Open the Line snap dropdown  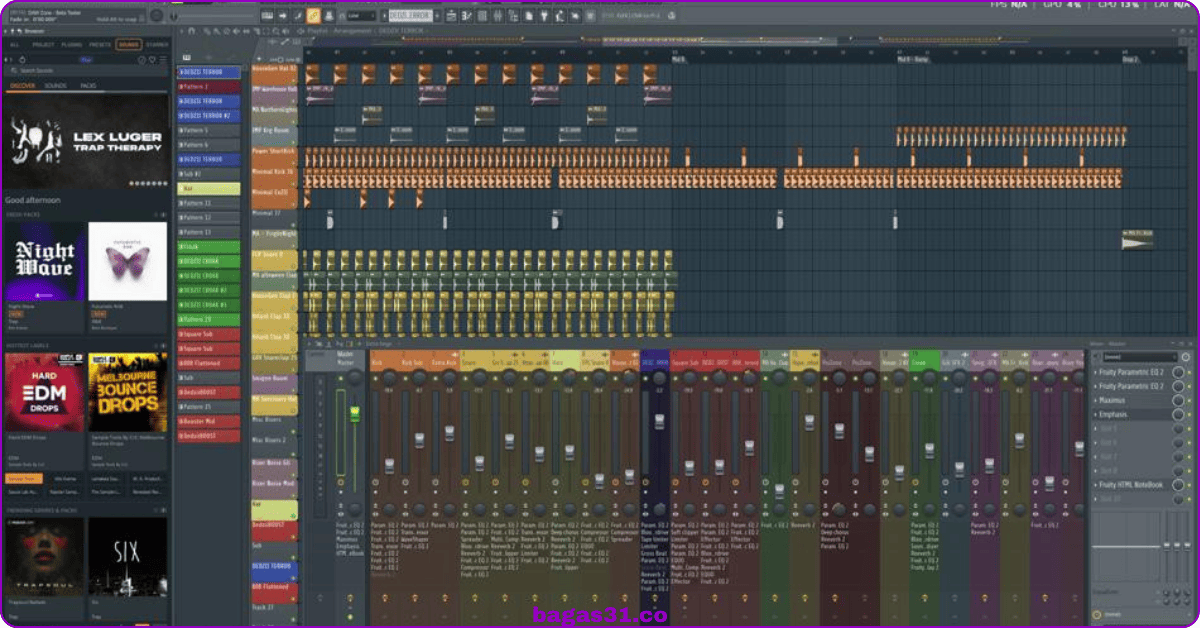tap(362, 16)
